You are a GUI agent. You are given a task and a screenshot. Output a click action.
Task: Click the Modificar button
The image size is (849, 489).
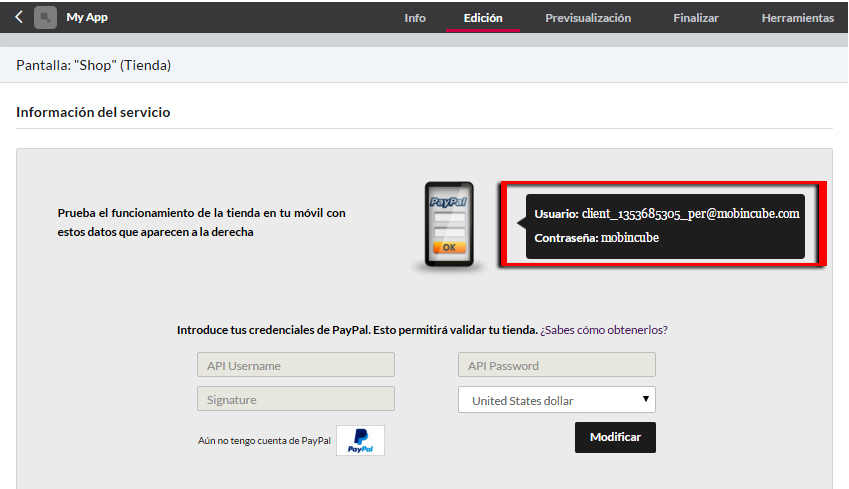[x=615, y=437]
